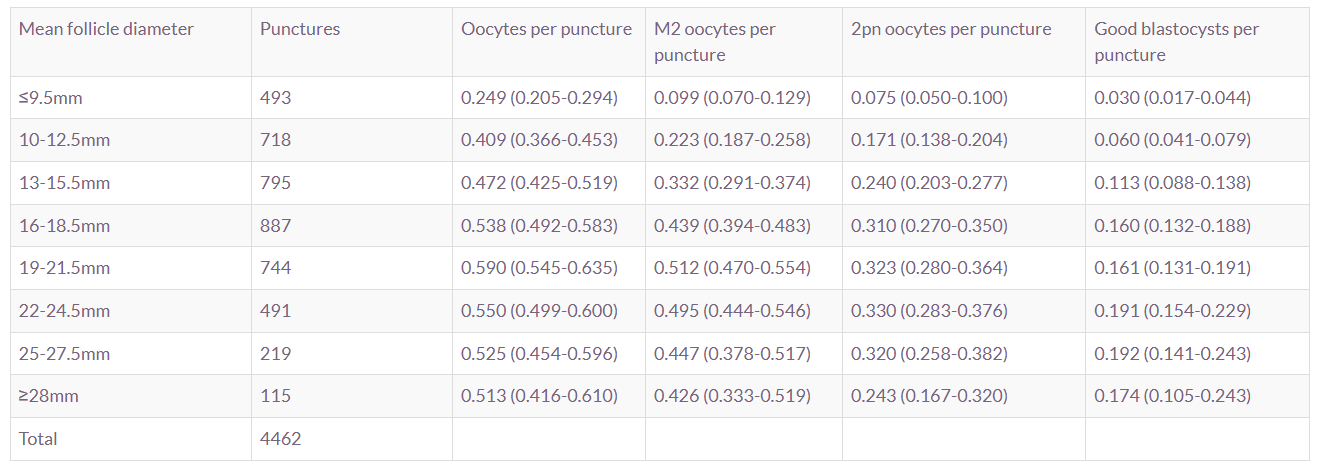Click cell '0.243 (0.167-0.320)'
The height and width of the screenshot is (471, 1318).
pos(929,396)
